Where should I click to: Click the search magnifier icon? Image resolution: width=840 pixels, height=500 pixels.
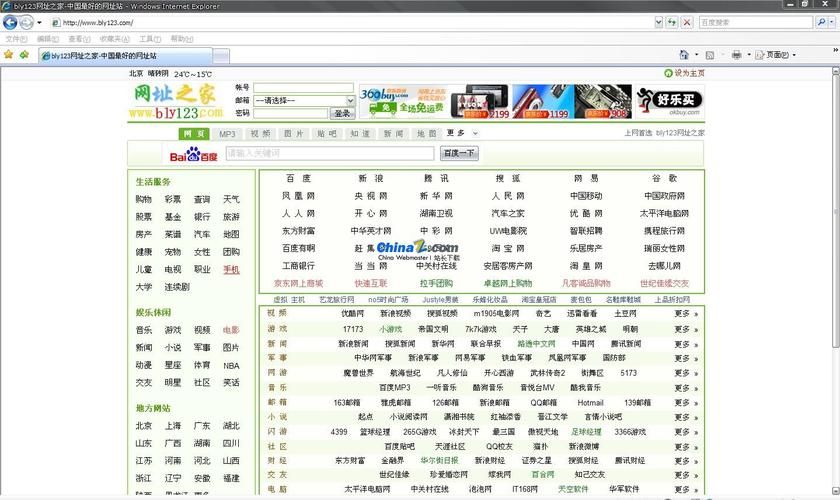coord(821,23)
